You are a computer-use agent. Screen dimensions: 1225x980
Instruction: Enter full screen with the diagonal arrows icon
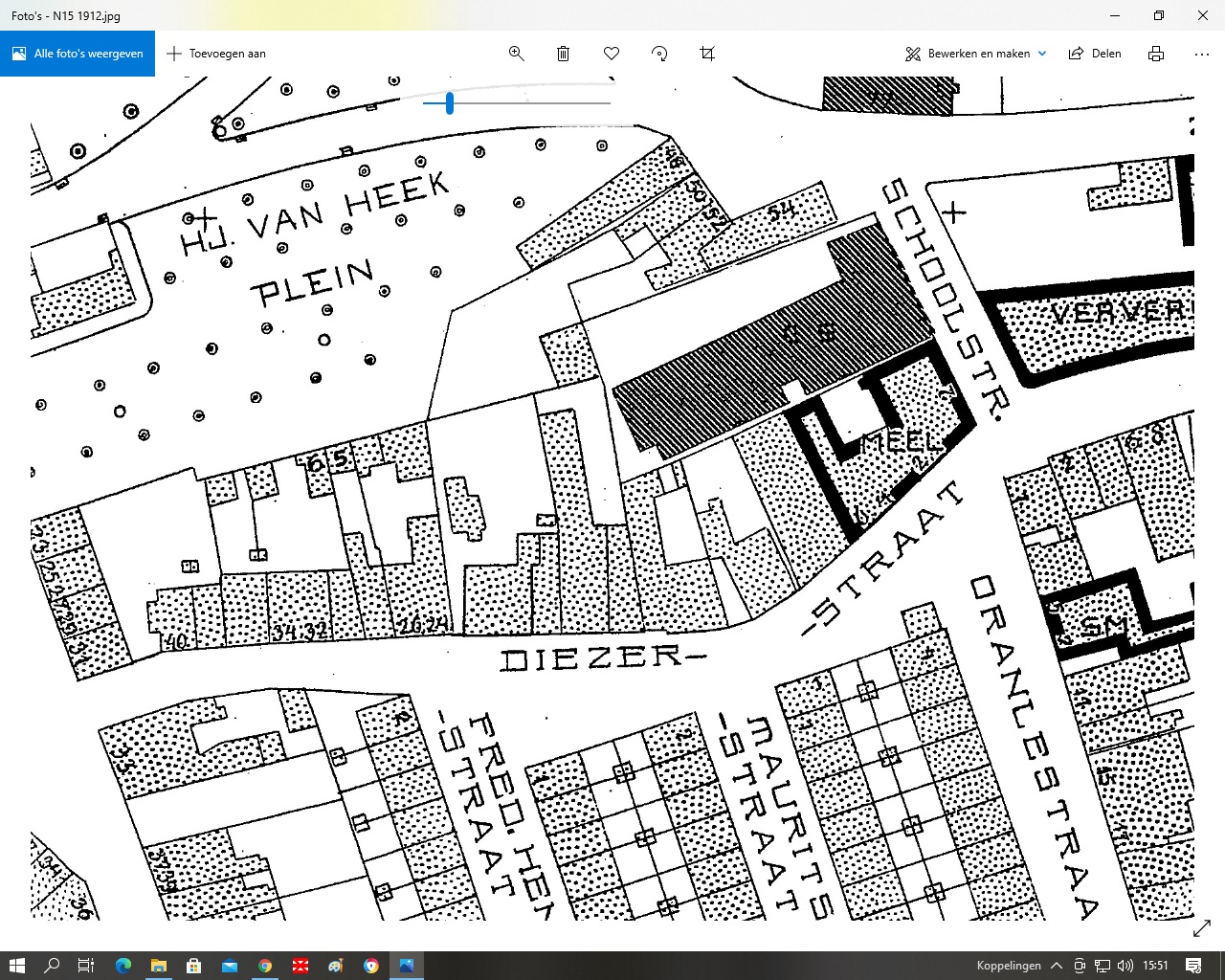pyautogui.click(x=1202, y=928)
